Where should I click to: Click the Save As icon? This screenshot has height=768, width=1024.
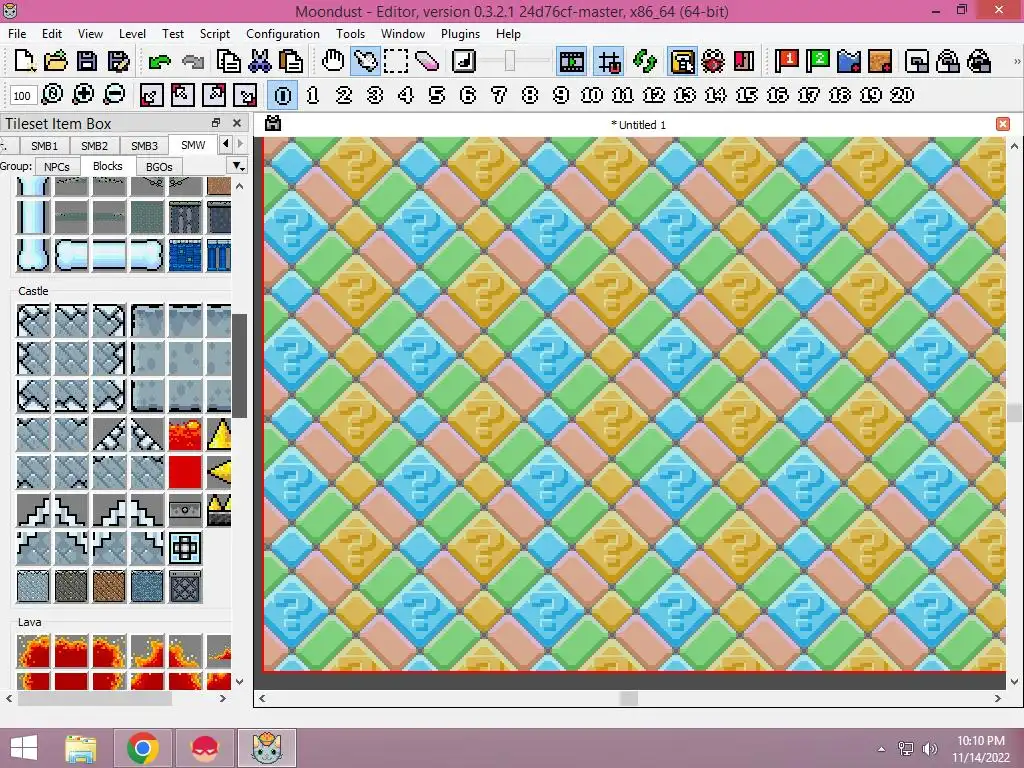point(118,61)
